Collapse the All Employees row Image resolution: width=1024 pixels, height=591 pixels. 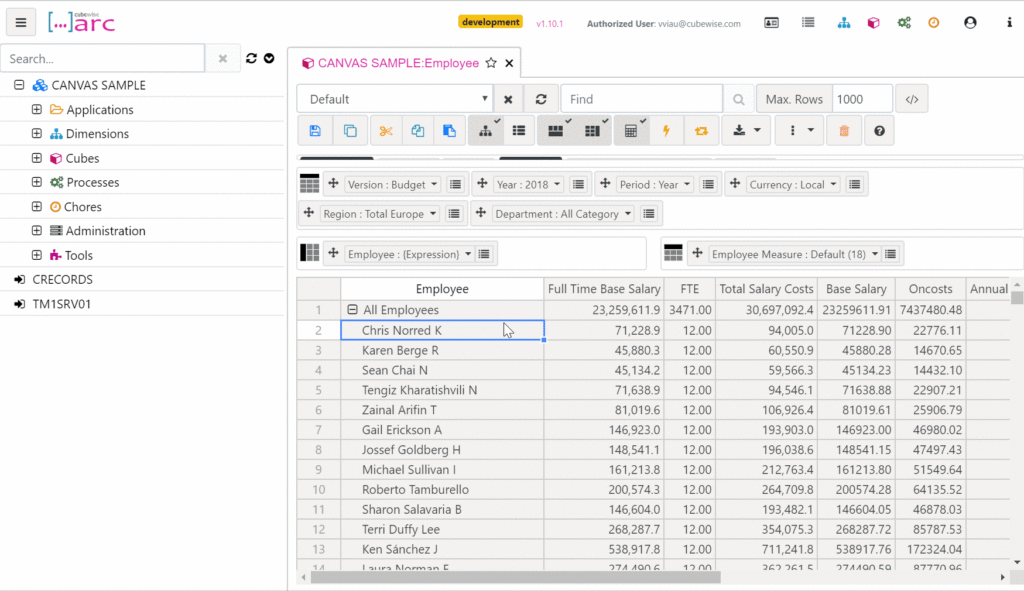(352, 310)
